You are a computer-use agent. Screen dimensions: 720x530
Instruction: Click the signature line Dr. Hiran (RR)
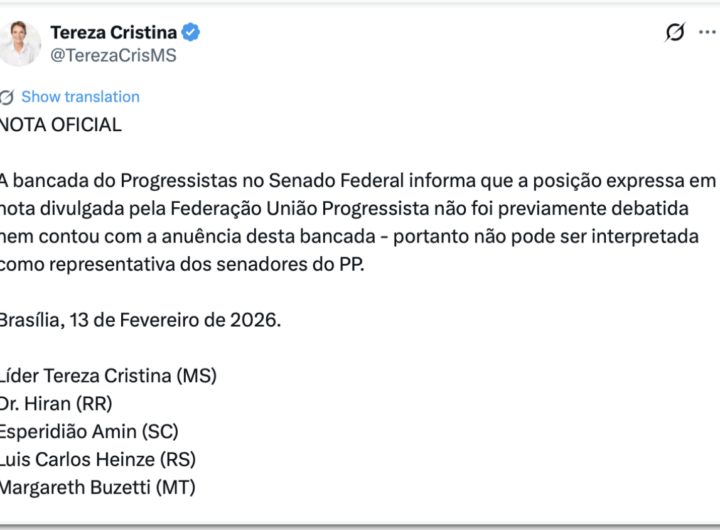coord(56,404)
